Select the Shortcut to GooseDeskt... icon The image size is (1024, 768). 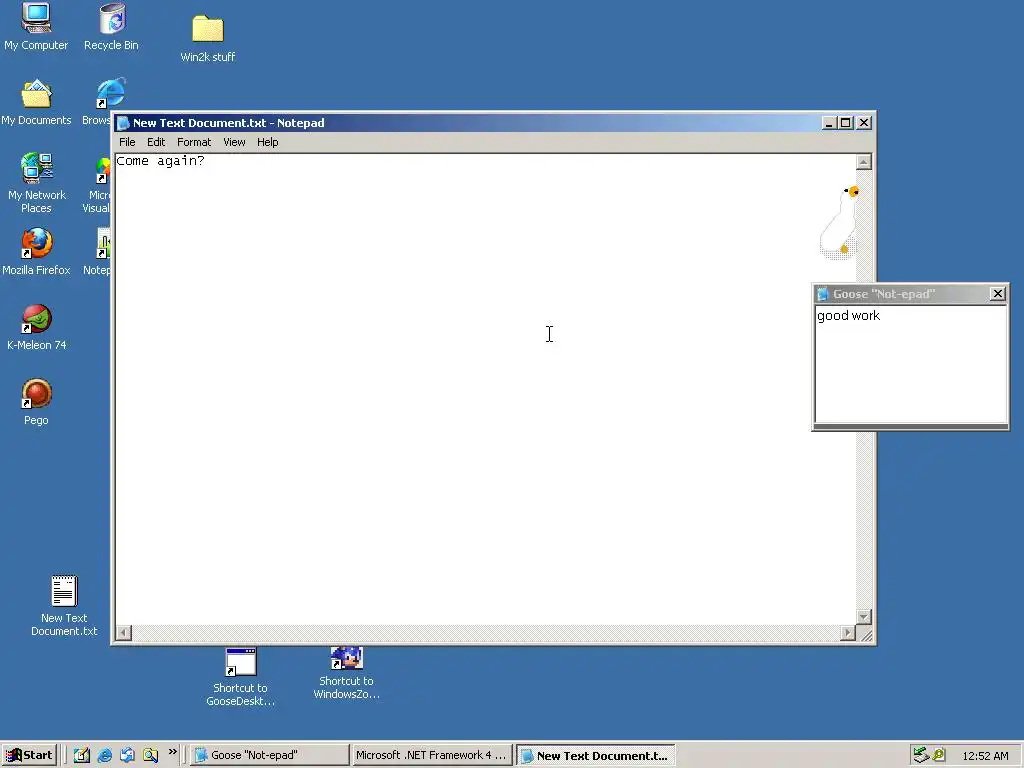pyautogui.click(x=240, y=677)
